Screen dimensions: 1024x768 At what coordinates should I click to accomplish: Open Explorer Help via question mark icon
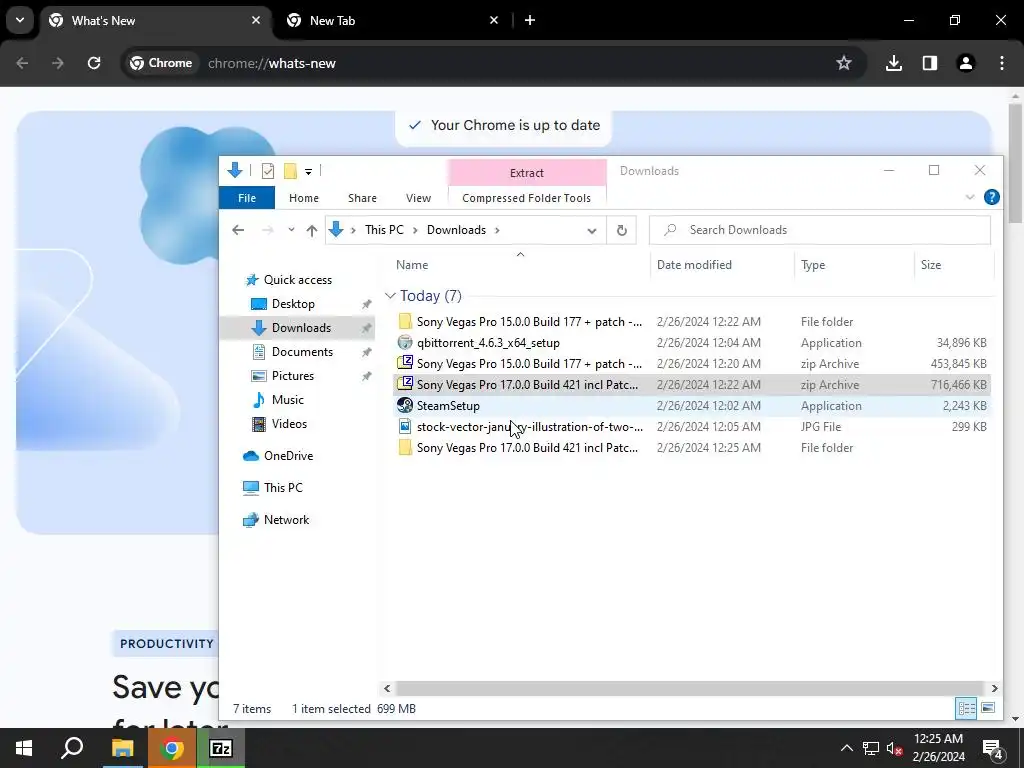991,197
